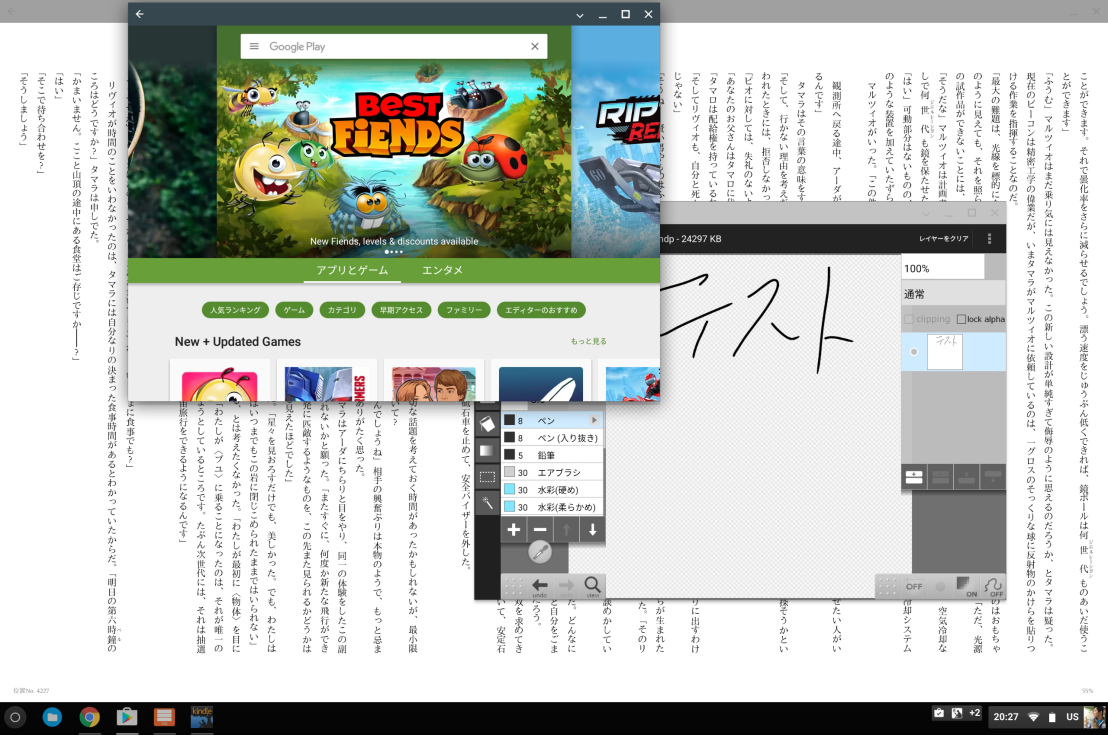Open the view magnifier tool
1108x735 pixels.
coord(592,586)
